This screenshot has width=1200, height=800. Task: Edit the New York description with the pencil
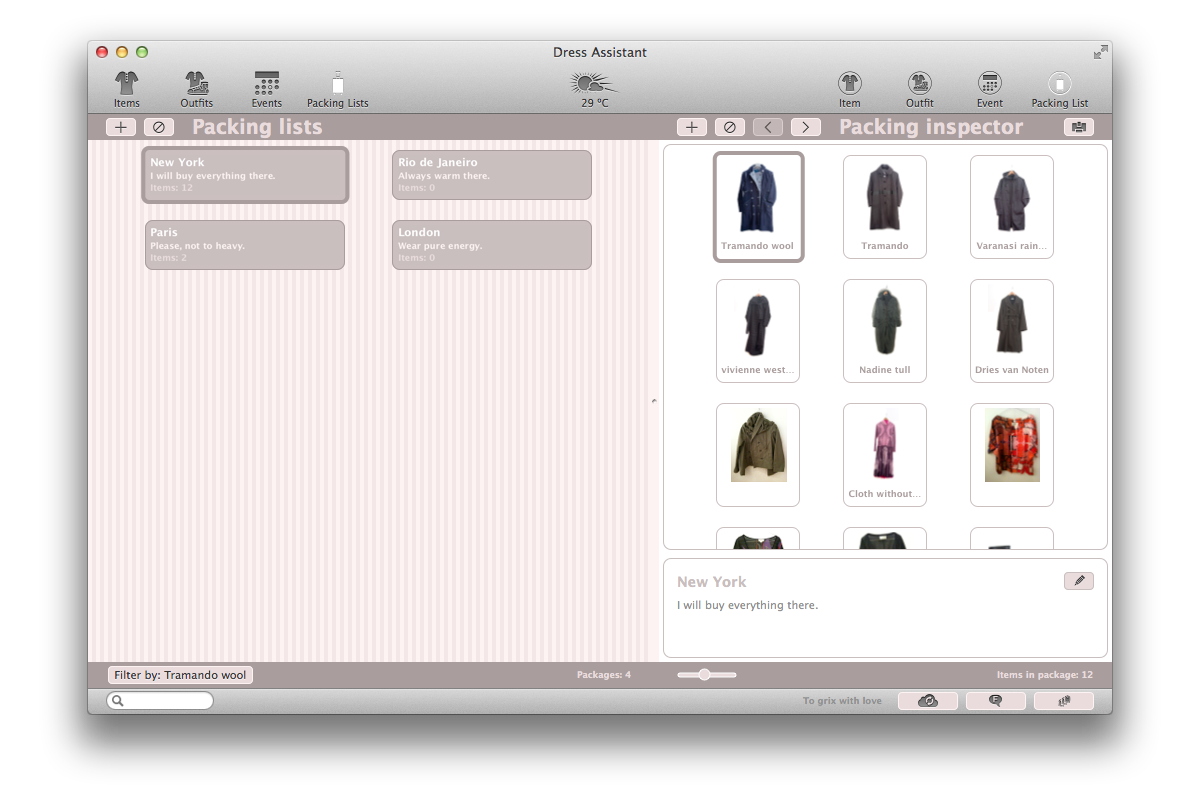tap(1078, 580)
